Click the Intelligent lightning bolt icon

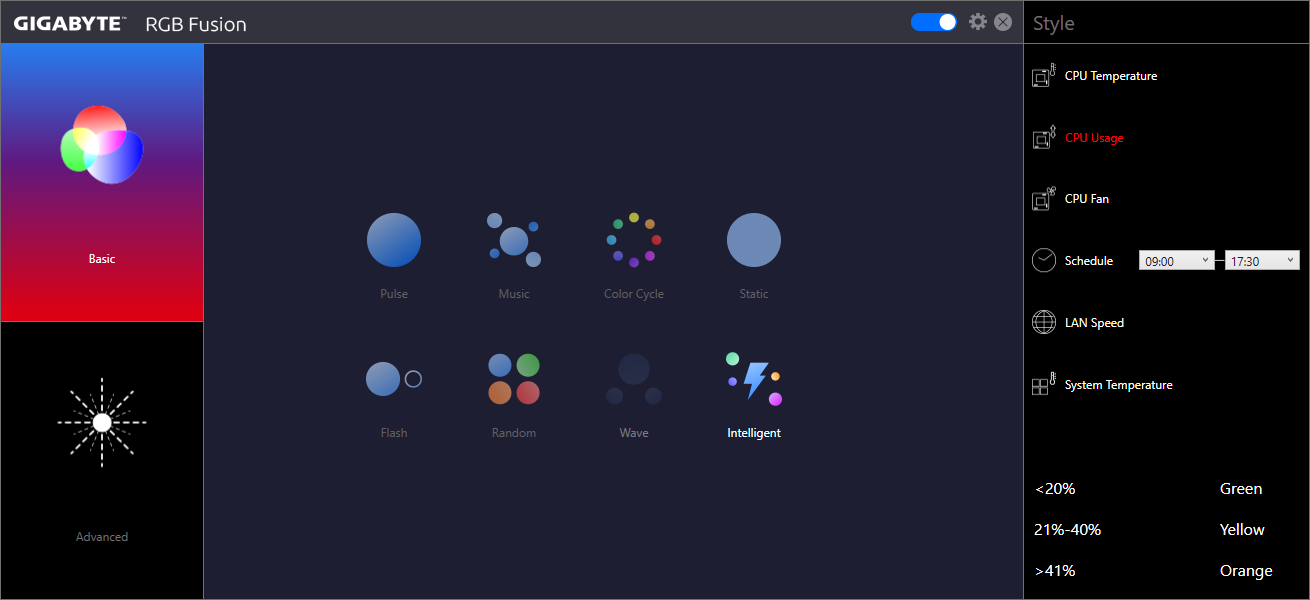754,379
